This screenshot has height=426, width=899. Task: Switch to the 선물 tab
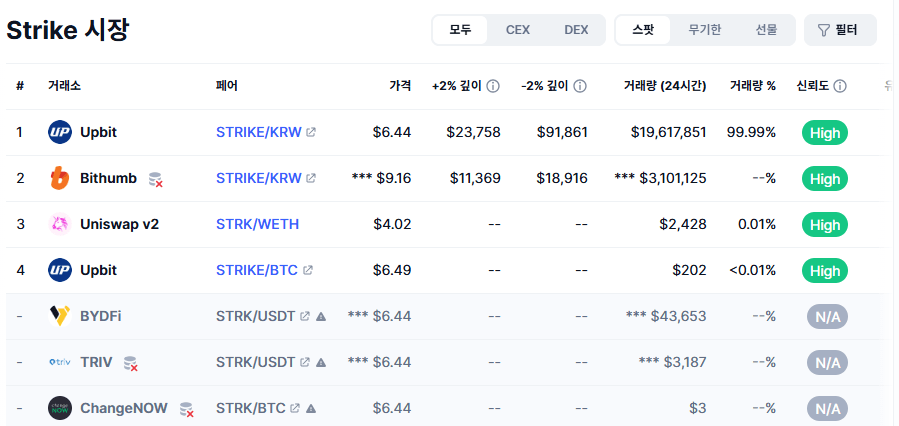[767, 30]
